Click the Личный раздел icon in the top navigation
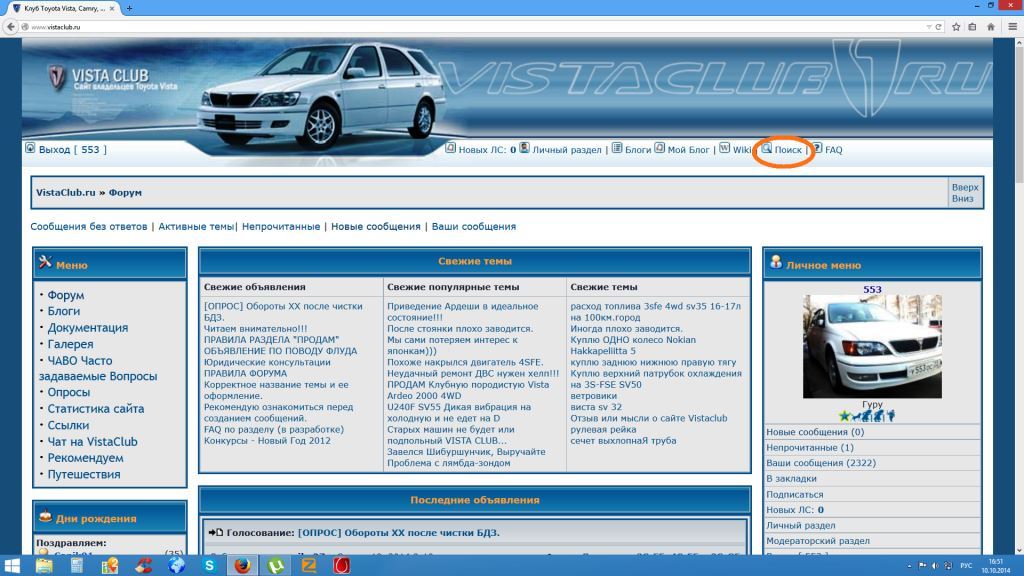The height and width of the screenshot is (576, 1024). click(525, 149)
